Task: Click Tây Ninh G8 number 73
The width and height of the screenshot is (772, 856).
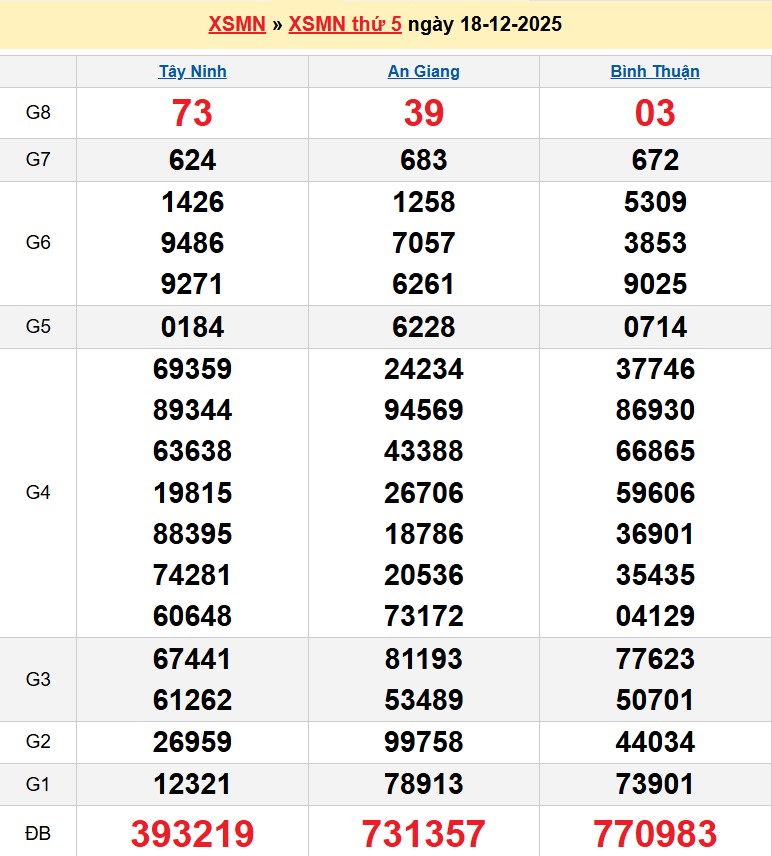Action: point(192,113)
